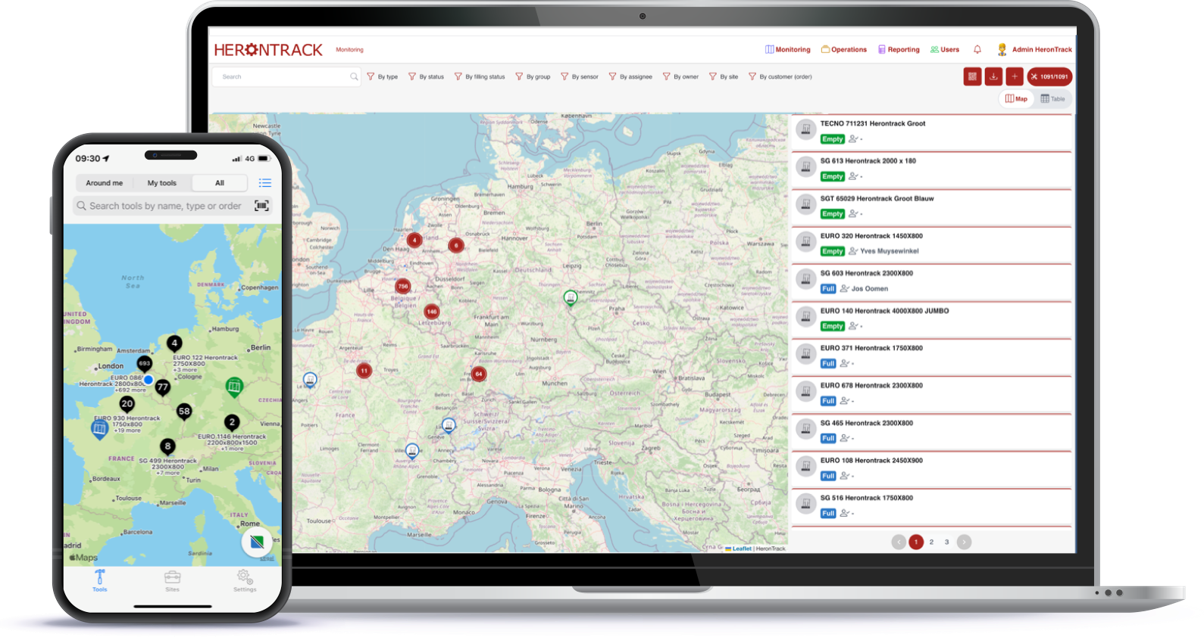The width and height of the screenshot is (1204, 637).
Task: Open the notifications bell
Action: coord(977,49)
